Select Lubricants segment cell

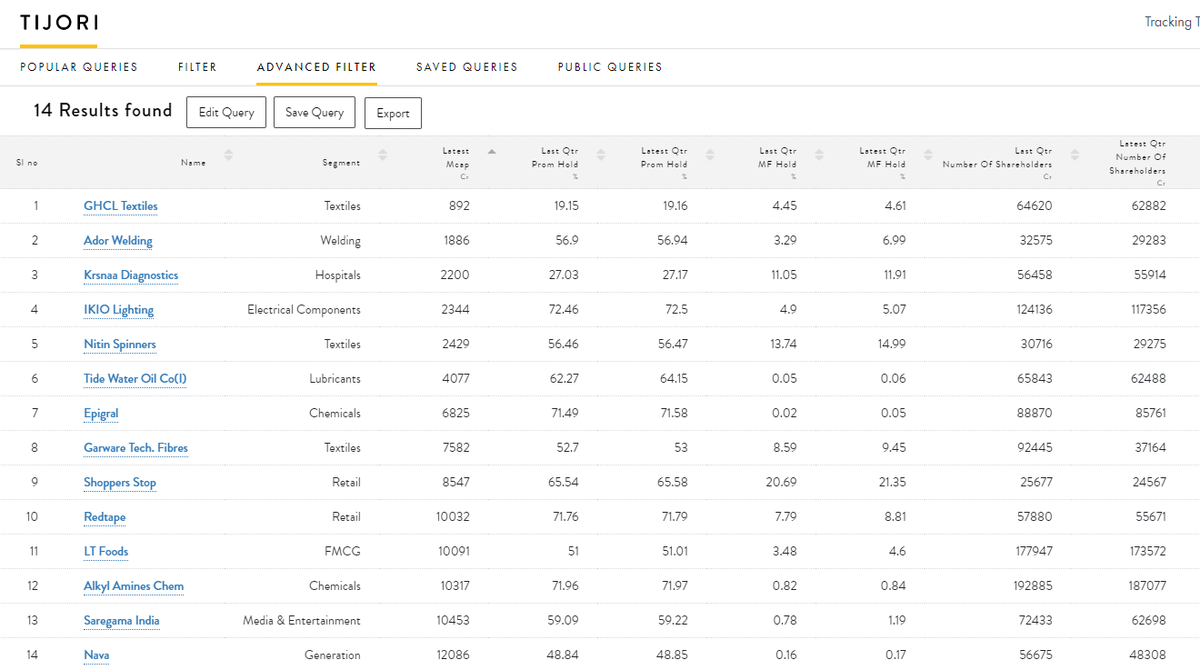click(335, 379)
